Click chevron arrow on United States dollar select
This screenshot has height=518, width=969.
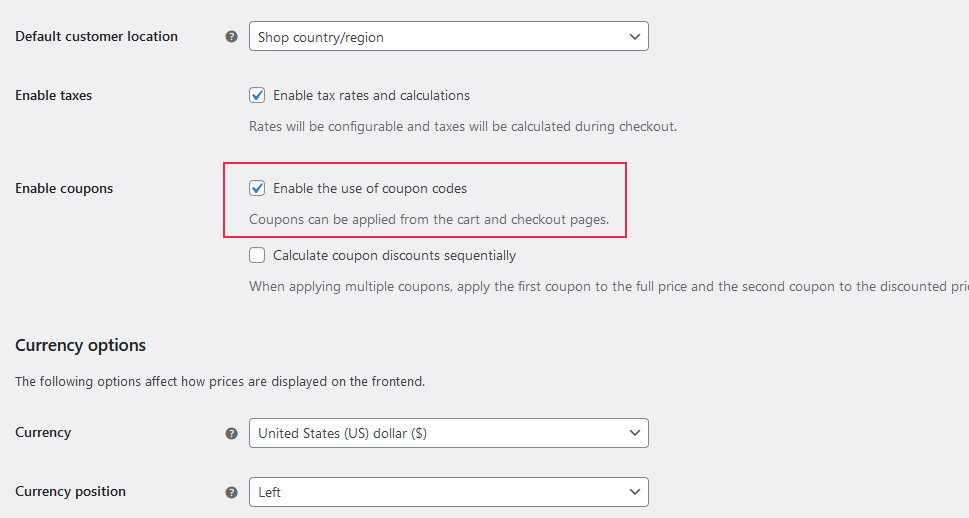pyautogui.click(x=634, y=433)
